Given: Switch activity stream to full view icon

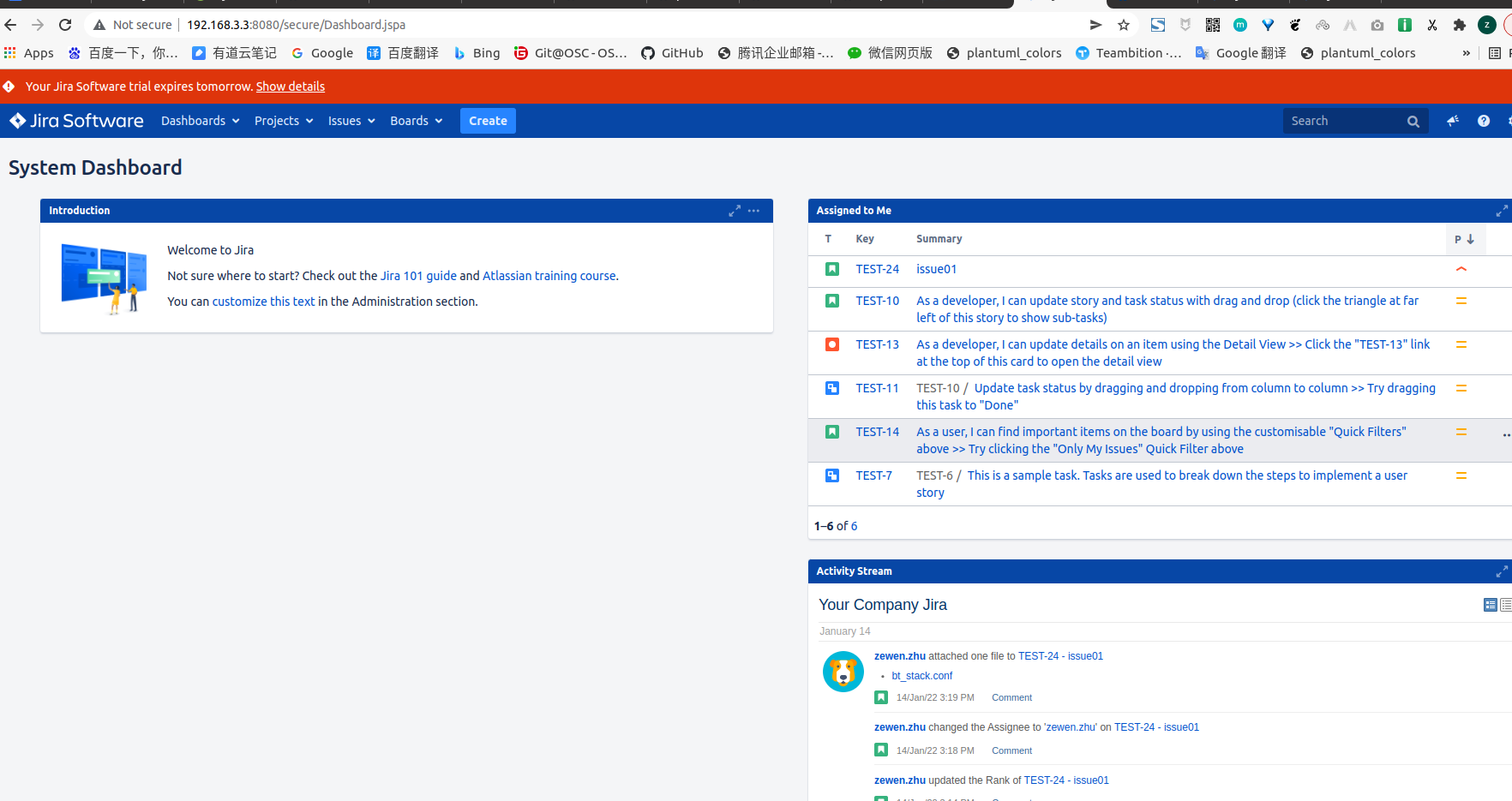Looking at the screenshot, I should (x=1491, y=605).
